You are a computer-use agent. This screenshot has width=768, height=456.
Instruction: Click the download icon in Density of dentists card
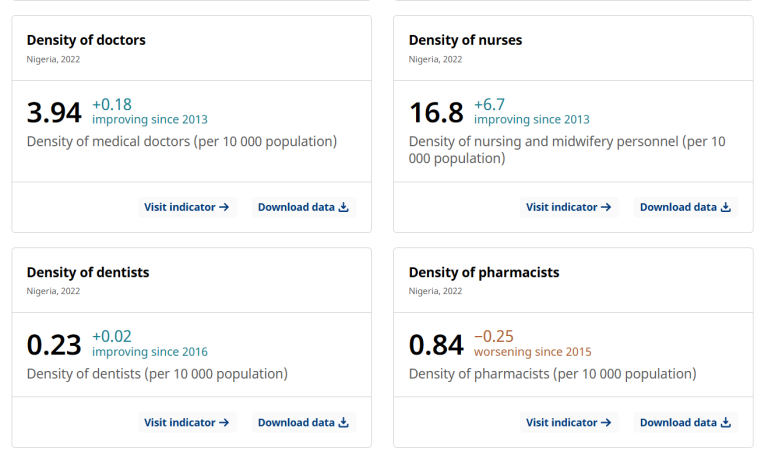click(344, 423)
